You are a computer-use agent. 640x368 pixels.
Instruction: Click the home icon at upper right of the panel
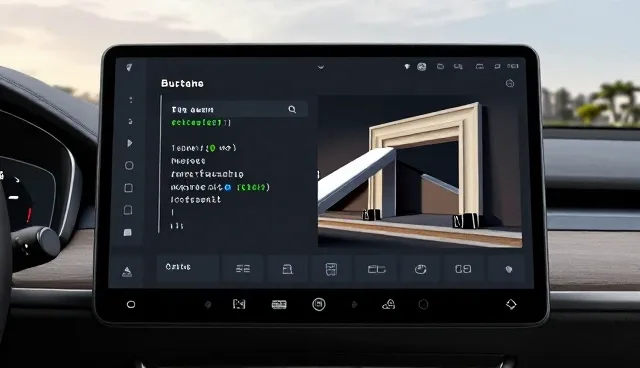510,84
